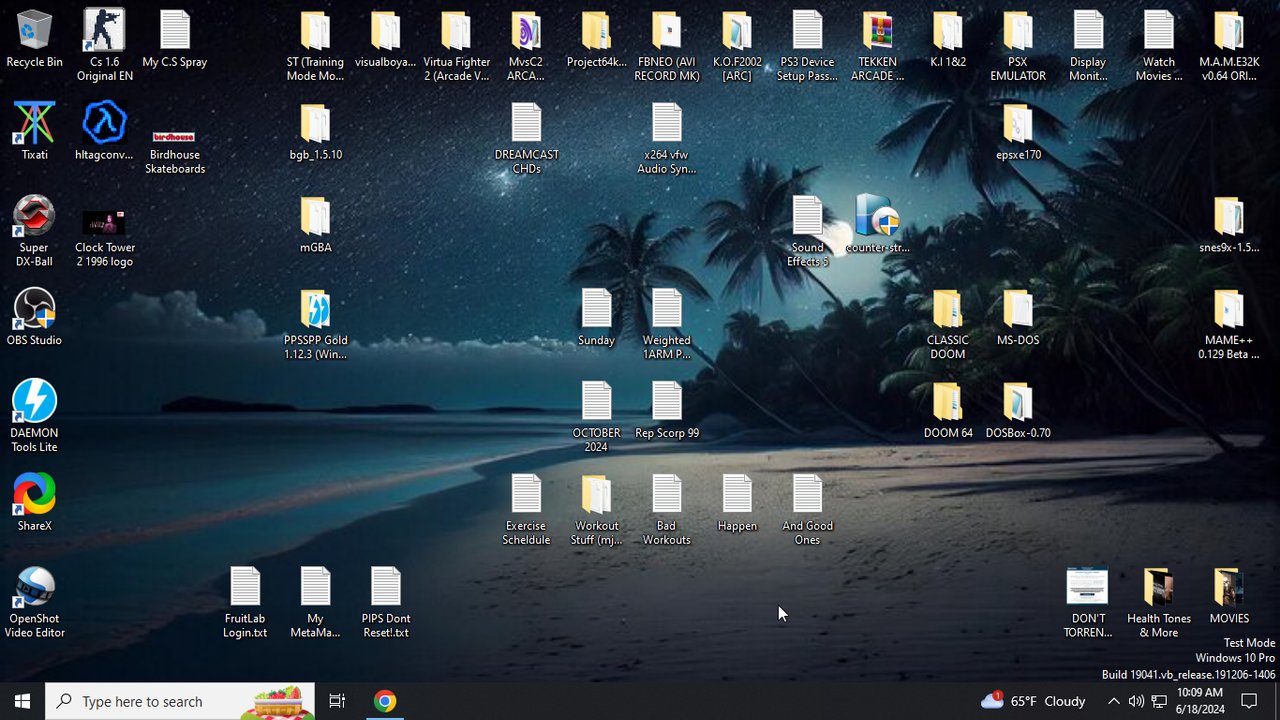Open Task View from the taskbar

337,701
